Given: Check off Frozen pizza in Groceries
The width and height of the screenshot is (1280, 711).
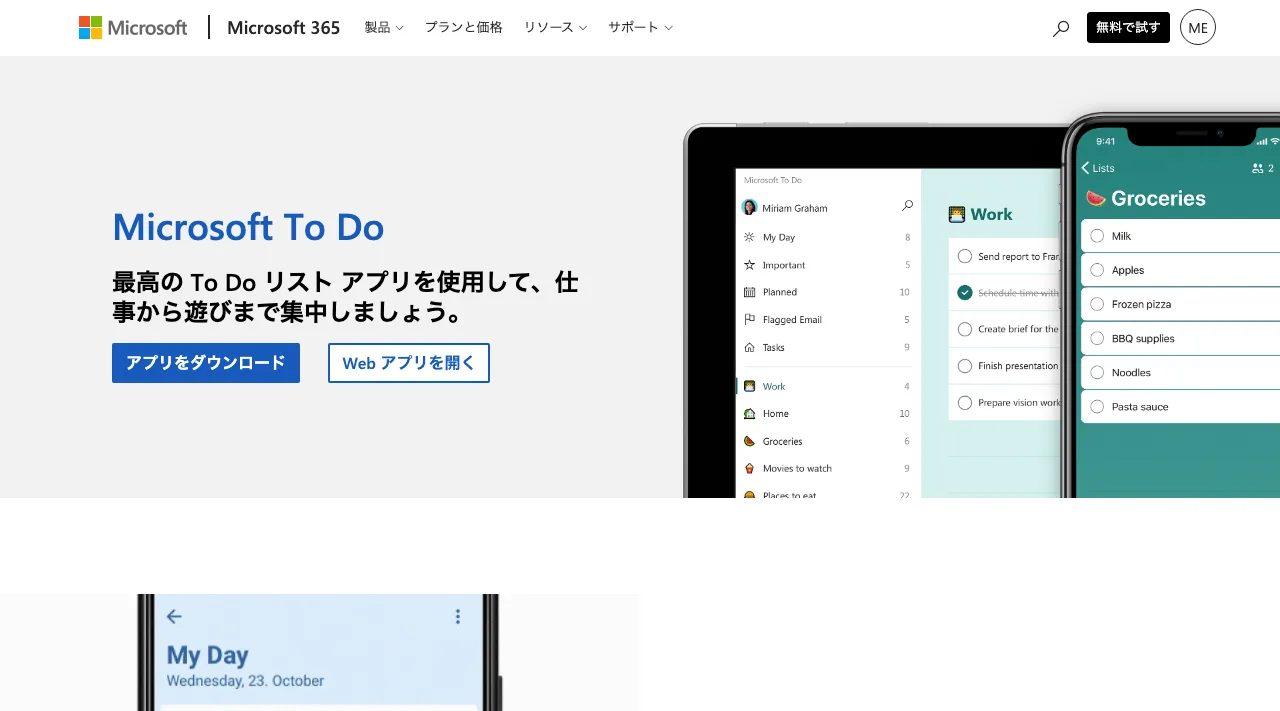Looking at the screenshot, I should point(1097,304).
